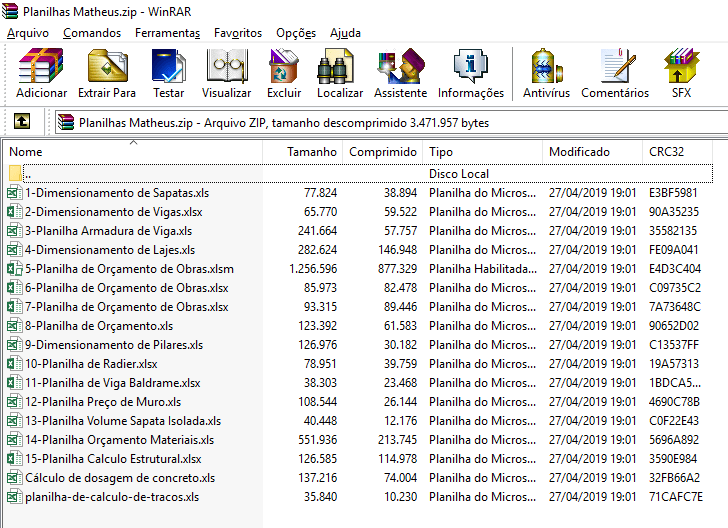Click the archive path field

[x=391, y=123]
